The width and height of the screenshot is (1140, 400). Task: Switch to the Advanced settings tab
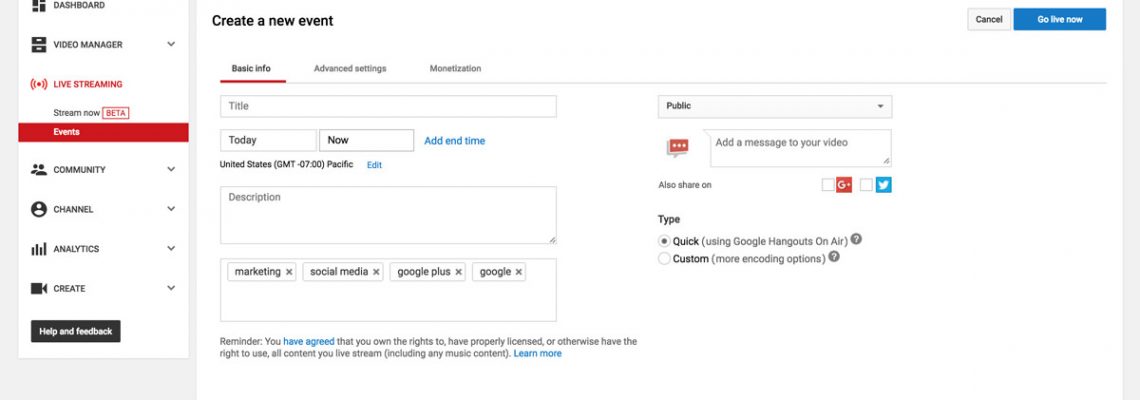[350, 69]
